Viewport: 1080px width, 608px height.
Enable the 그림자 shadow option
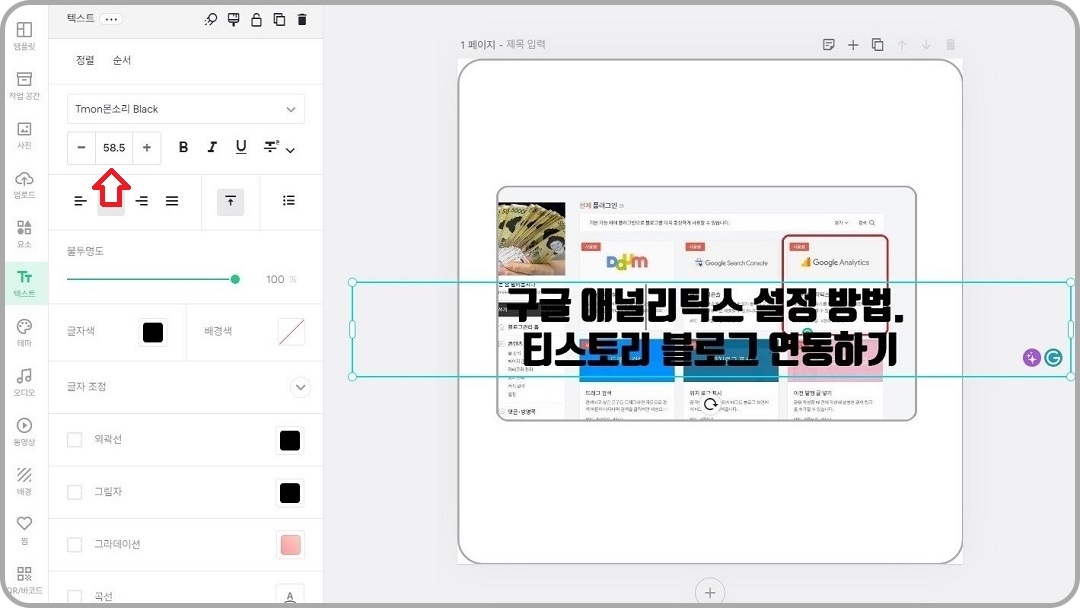(72, 492)
